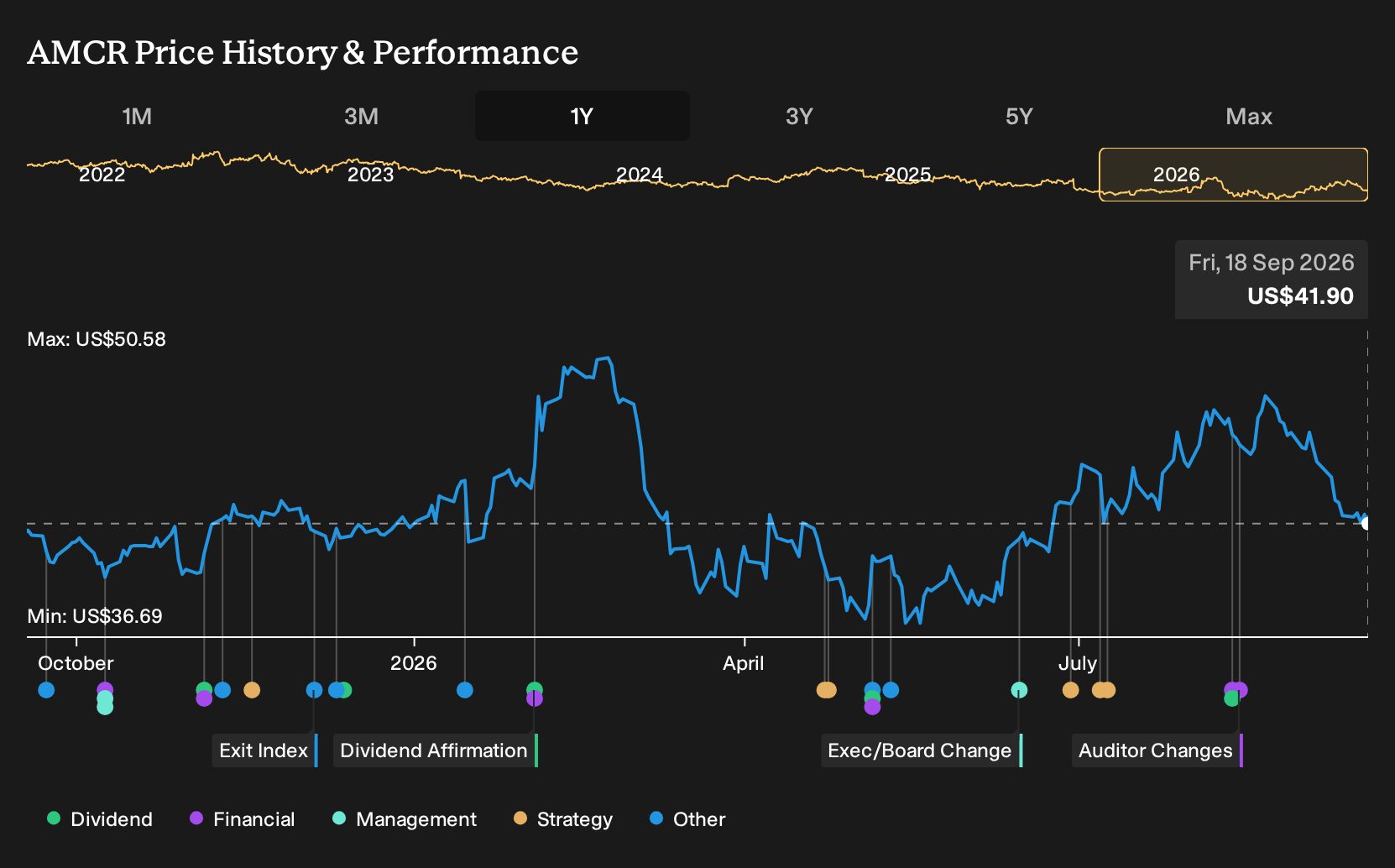The image size is (1395, 868).
Task: Toggle the Other legend filter
Action: 687,819
